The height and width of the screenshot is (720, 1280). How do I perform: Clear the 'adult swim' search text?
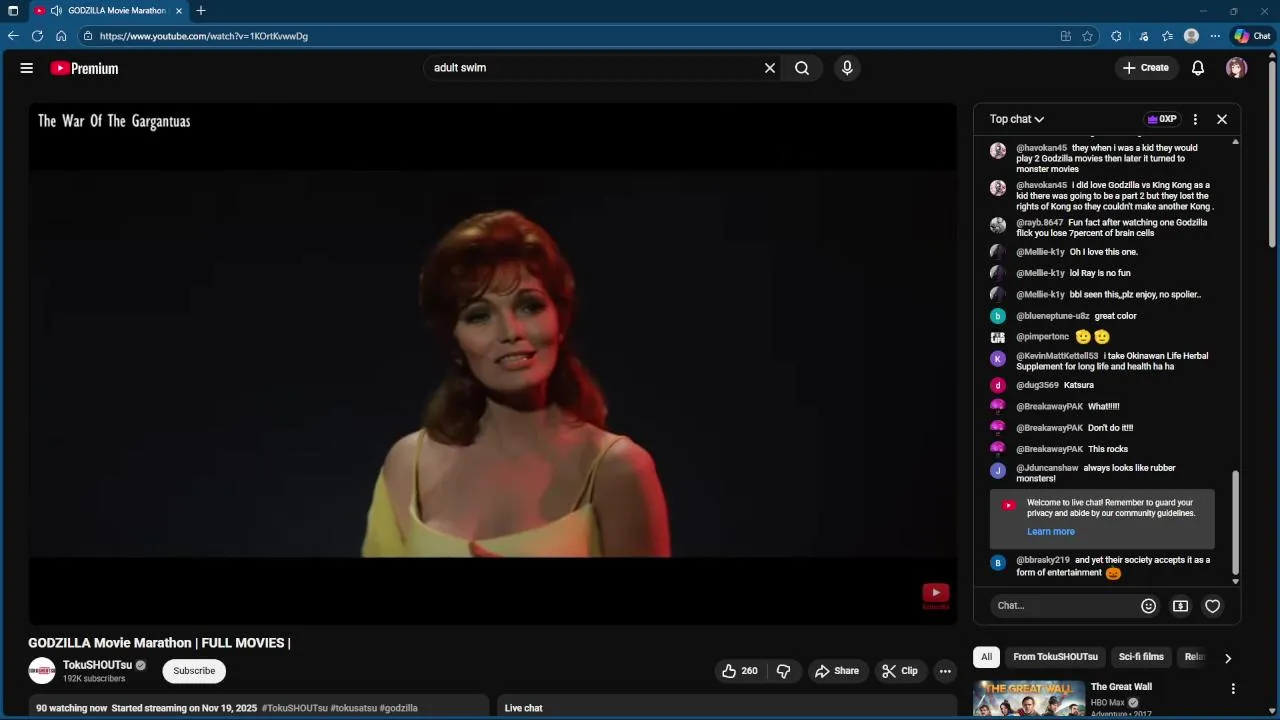pos(770,68)
